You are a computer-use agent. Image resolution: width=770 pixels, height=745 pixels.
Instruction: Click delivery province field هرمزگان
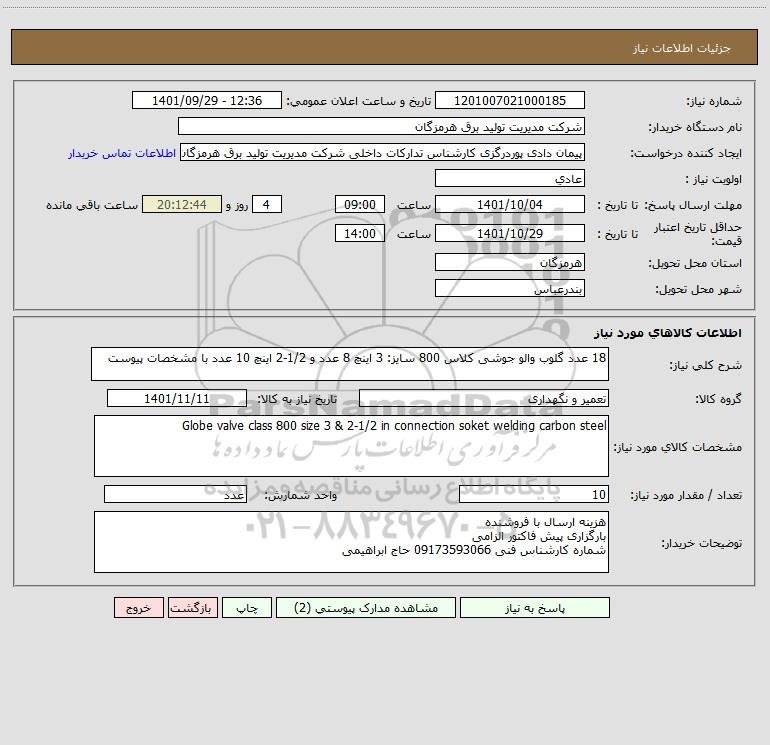[510, 262]
